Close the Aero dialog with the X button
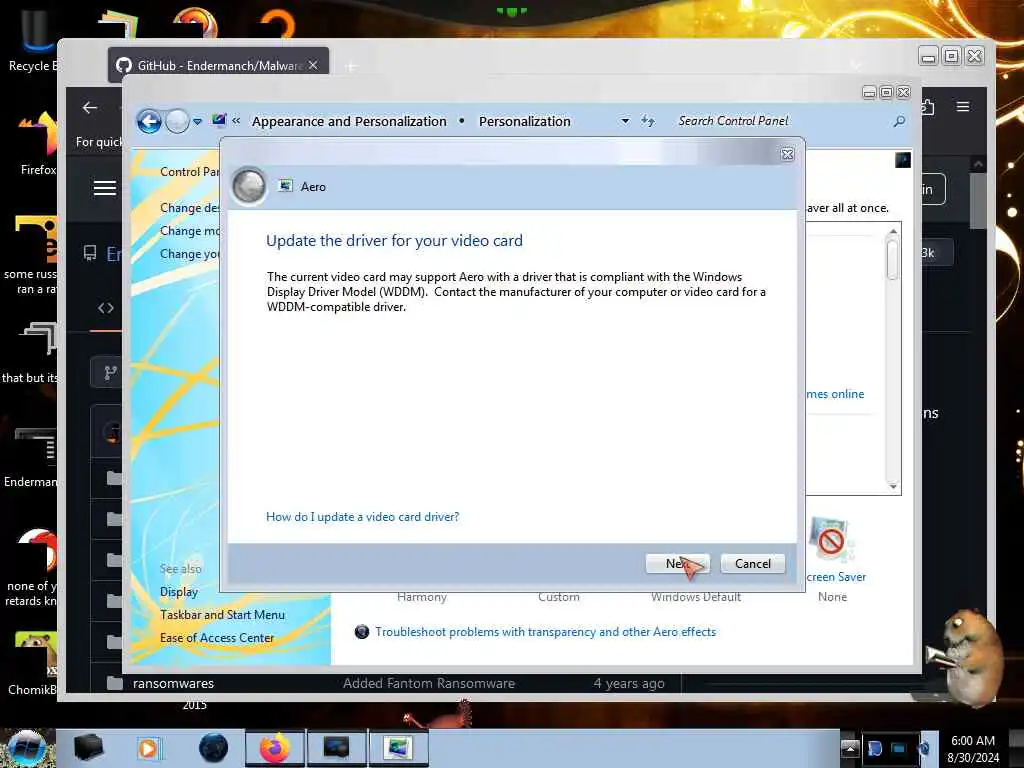The height and width of the screenshot is (768, 1024). pos(788,154)
